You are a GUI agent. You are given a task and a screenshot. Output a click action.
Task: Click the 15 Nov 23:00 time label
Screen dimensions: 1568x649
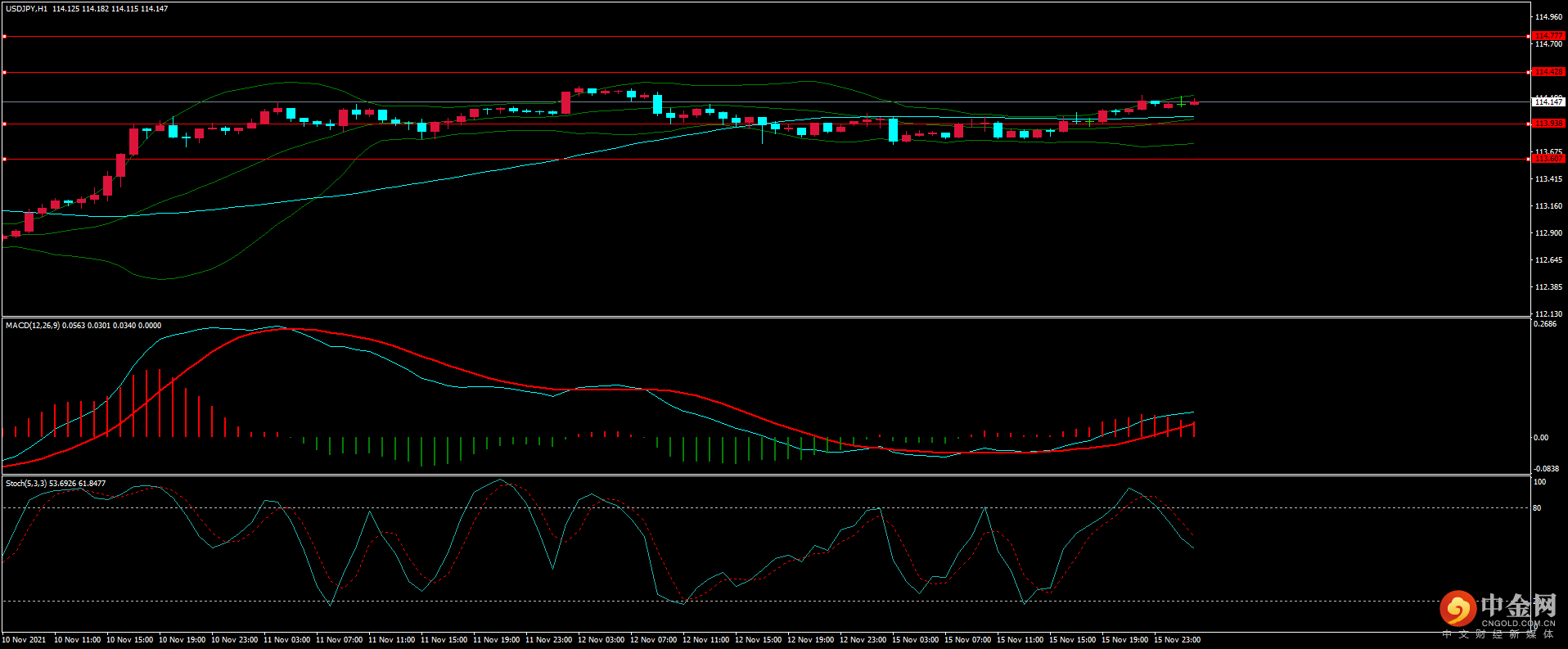coord(1177,640)
